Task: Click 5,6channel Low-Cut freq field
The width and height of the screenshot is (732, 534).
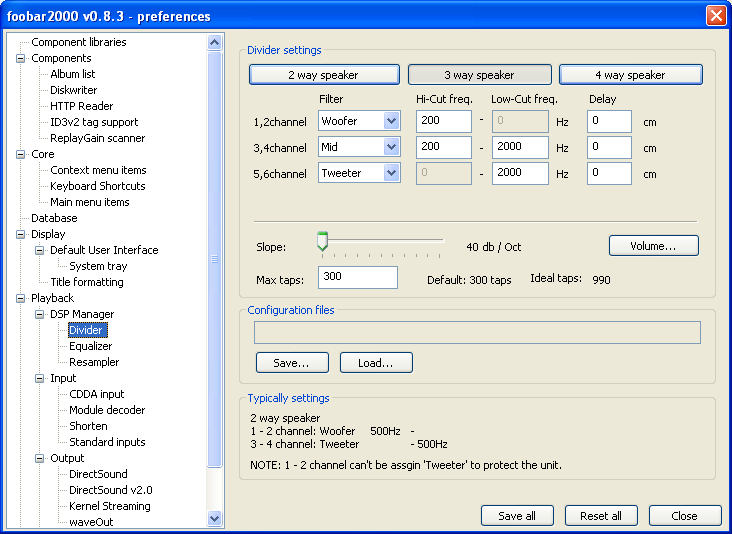Action: (x=520, y=174)
